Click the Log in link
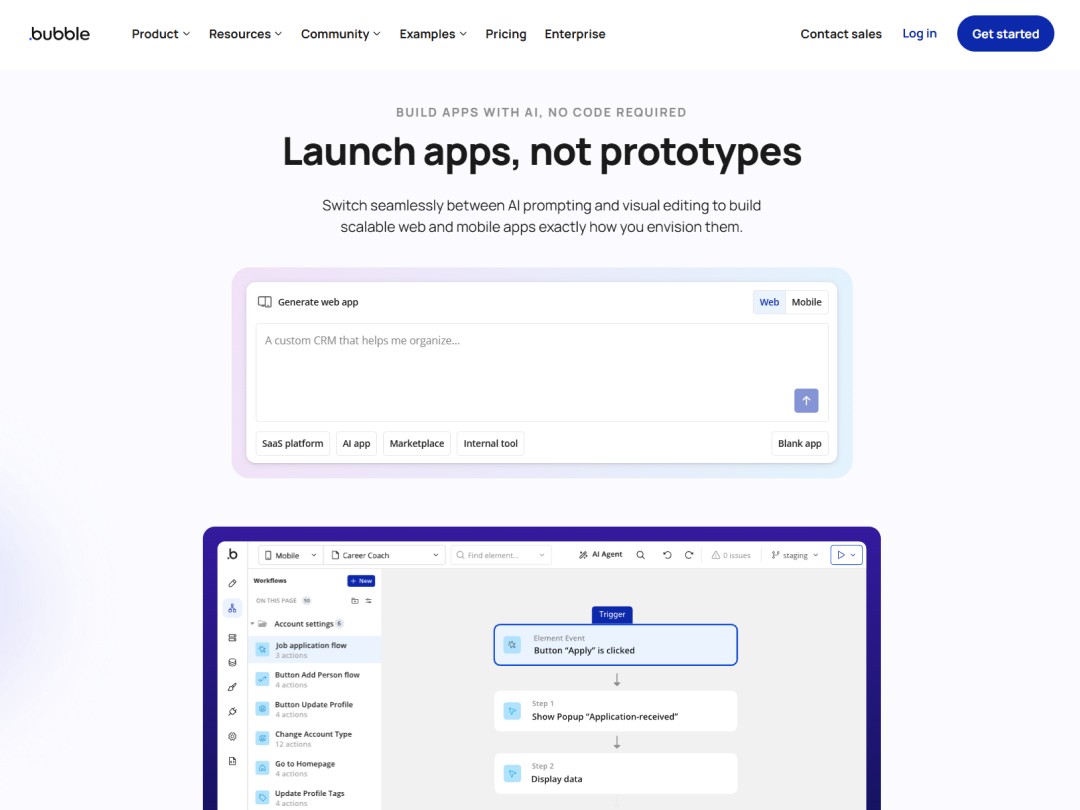Image resolution: width=1080 pixels, height=810 pixels. (919, 33)
